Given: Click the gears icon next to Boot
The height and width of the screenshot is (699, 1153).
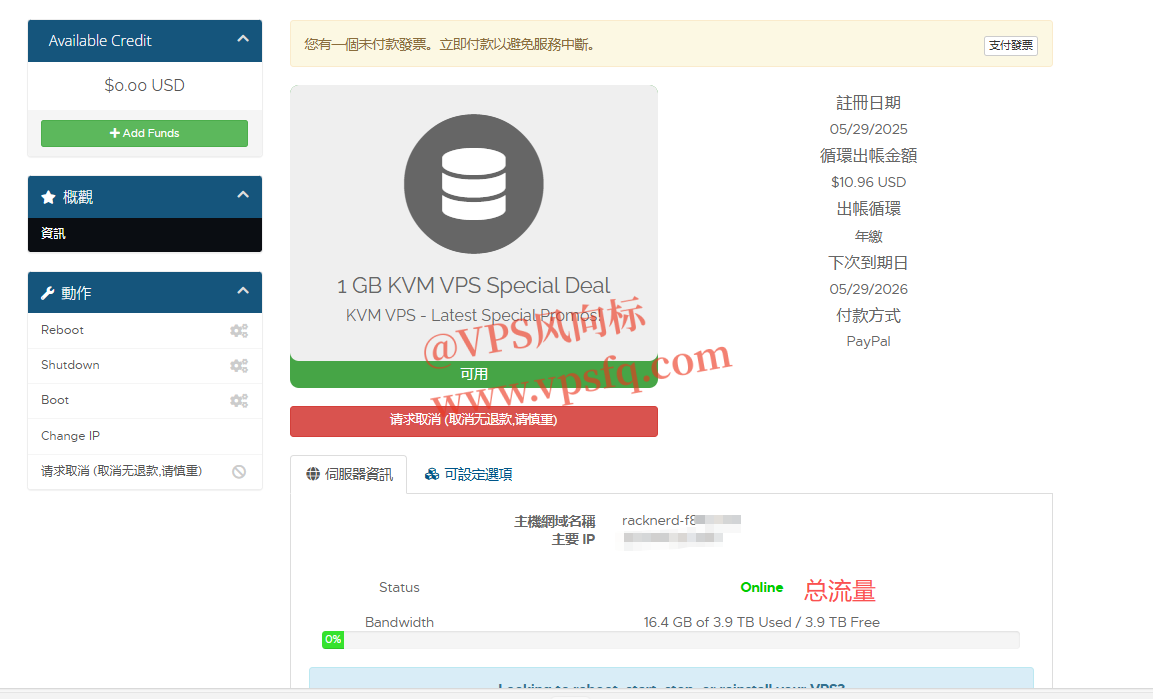Looking at the screenshot, I should 238,401.
